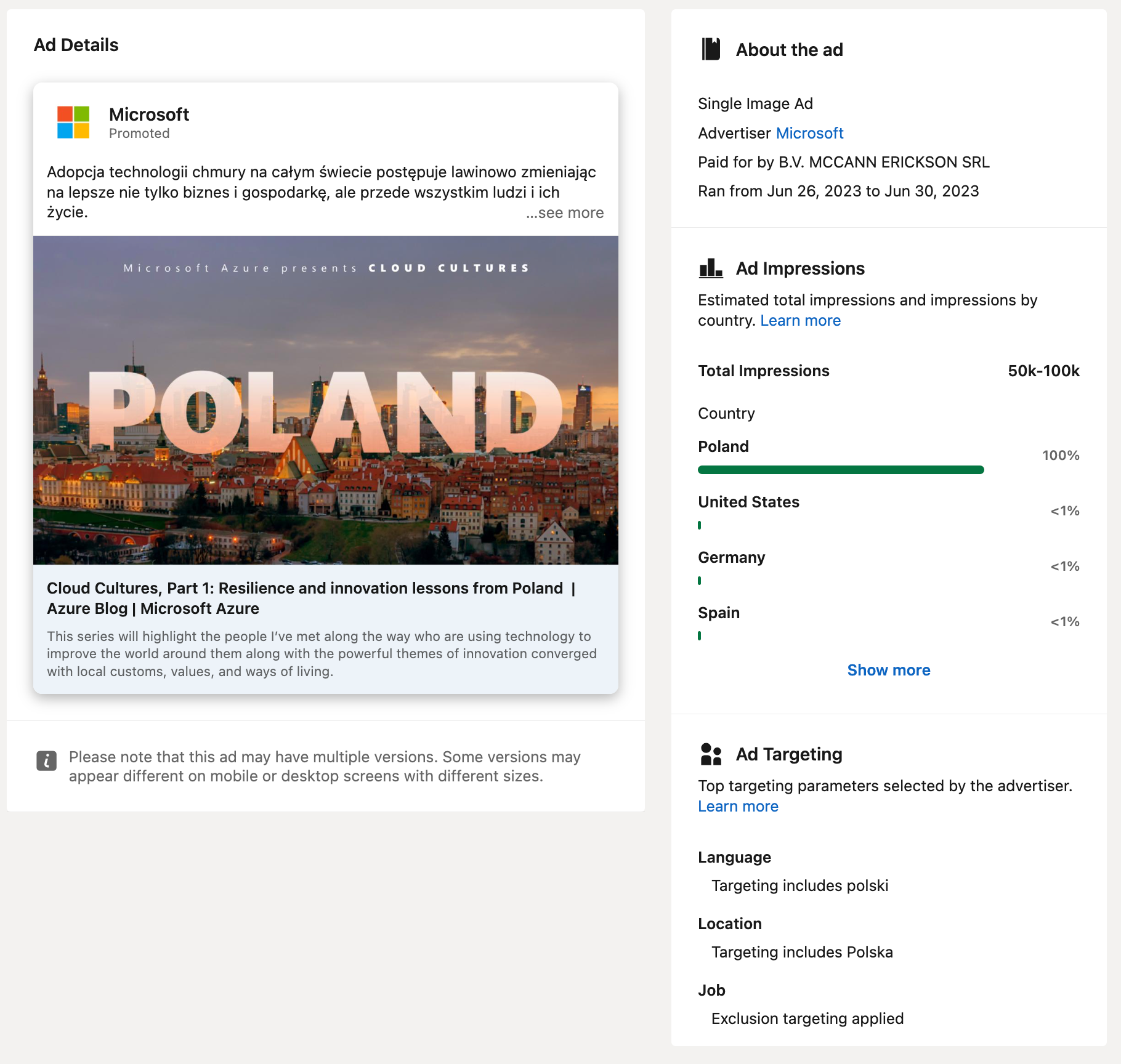This screenshot has height=1064, width=1121.
Task: Open Learn more link under Ad Impressions
Action: click(x=801, y=321)
